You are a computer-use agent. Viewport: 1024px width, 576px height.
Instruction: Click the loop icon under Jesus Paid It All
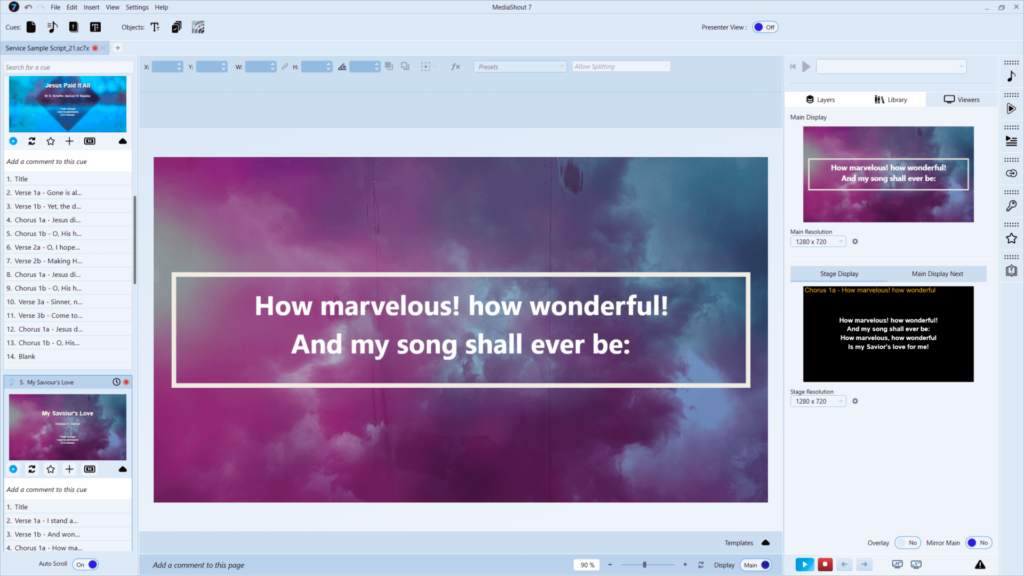pyautogui.click(x=31, y=141)
